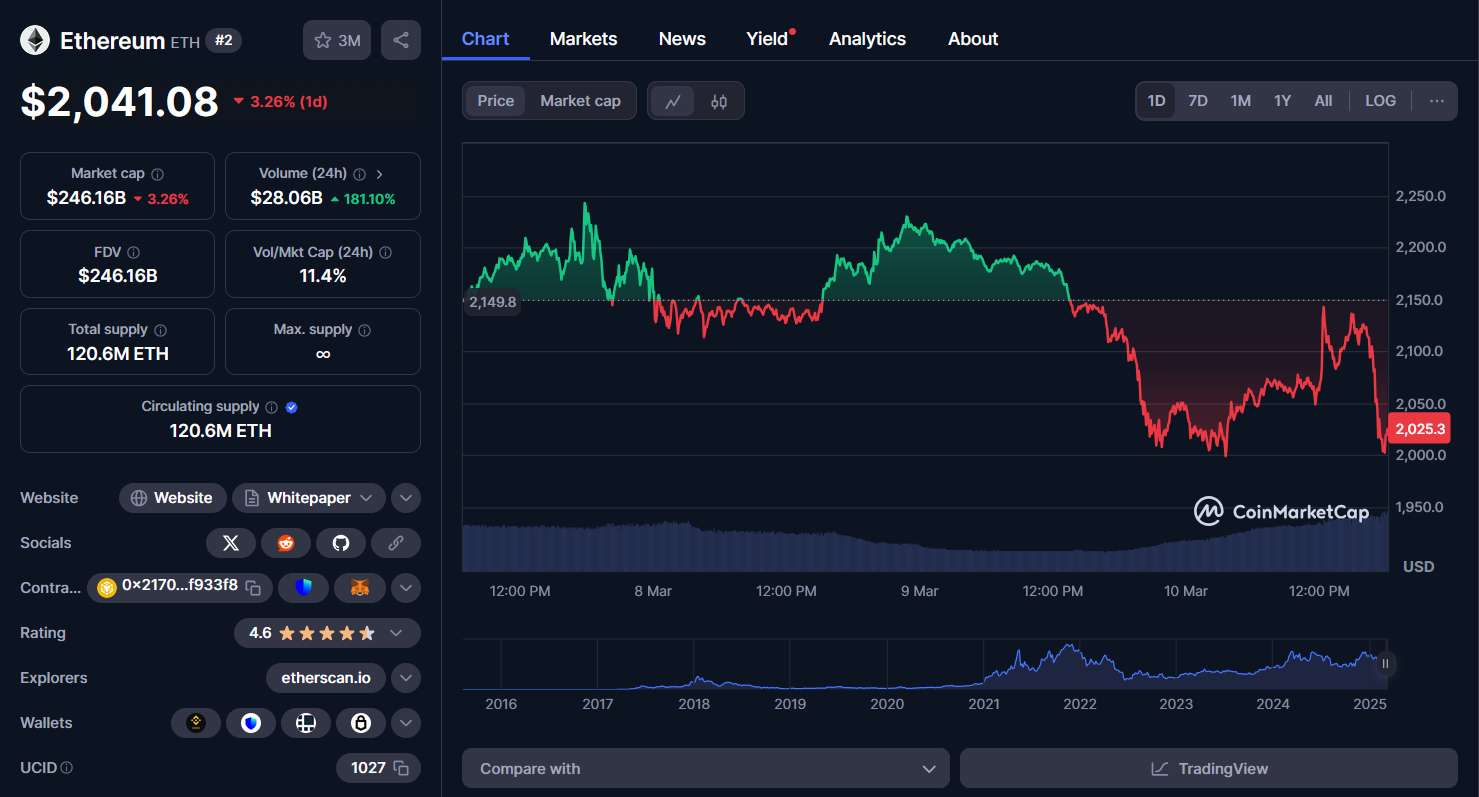The width and height of the screenshot is (1479, 797).
Task: Click the MetaMask fox icon
Action: (x=360, y=588)
